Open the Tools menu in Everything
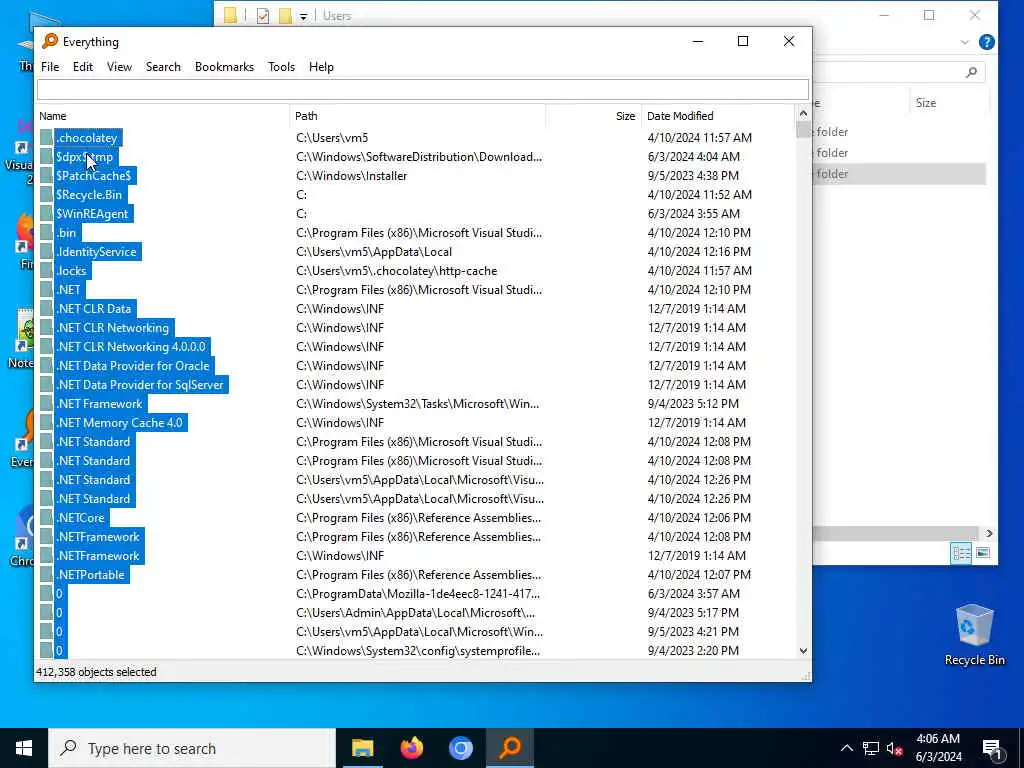This screenshot has height=768, width=1024. [x=281, y=67]
